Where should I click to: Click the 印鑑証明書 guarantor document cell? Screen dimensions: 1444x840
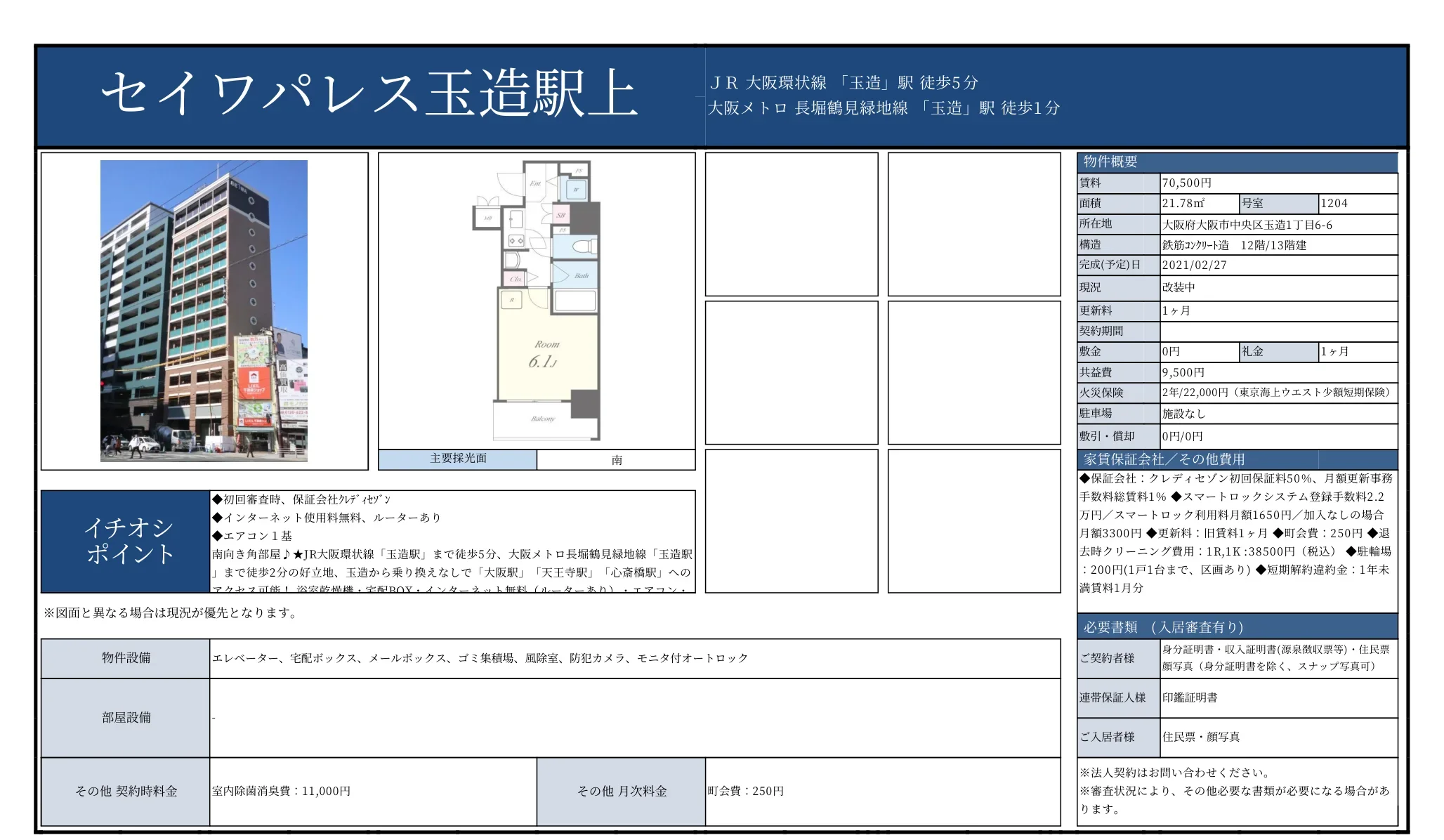pos(1278,697)
